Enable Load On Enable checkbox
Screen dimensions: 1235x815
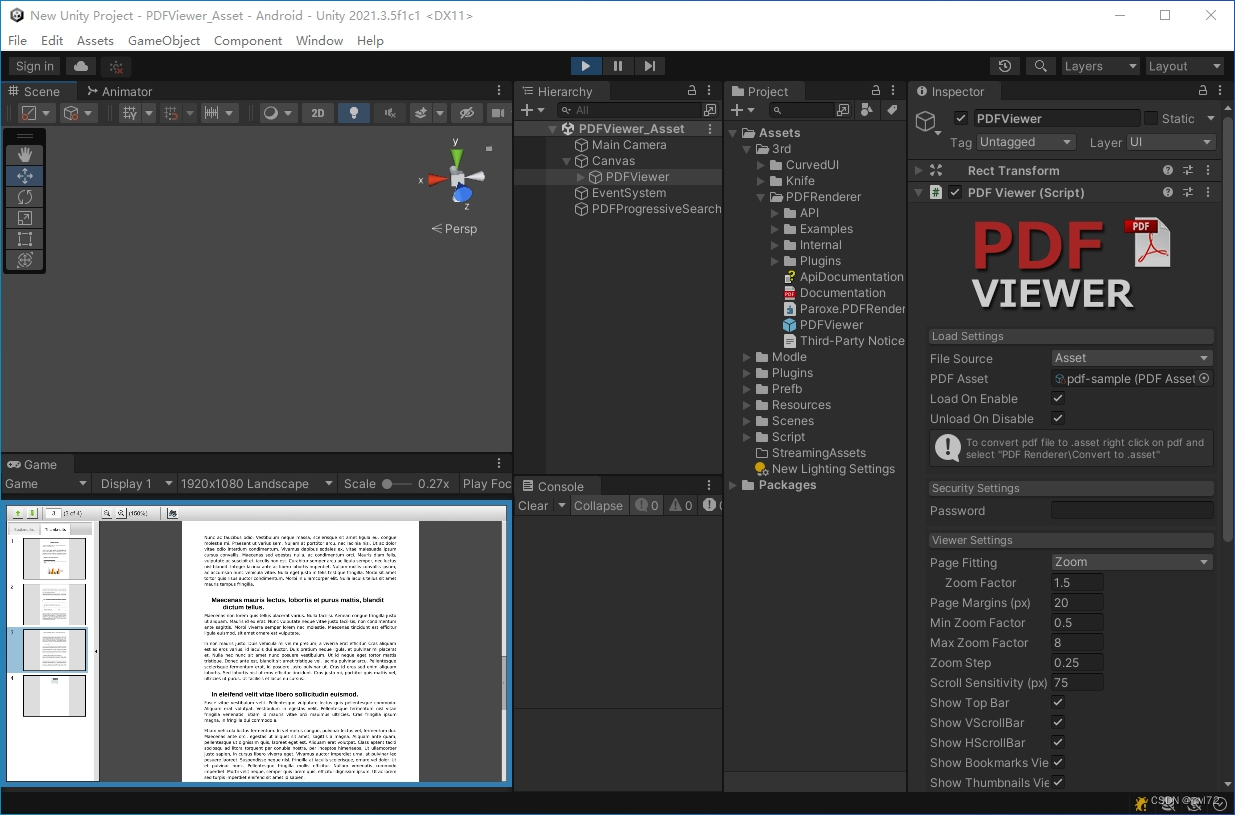pos(1057,398)
